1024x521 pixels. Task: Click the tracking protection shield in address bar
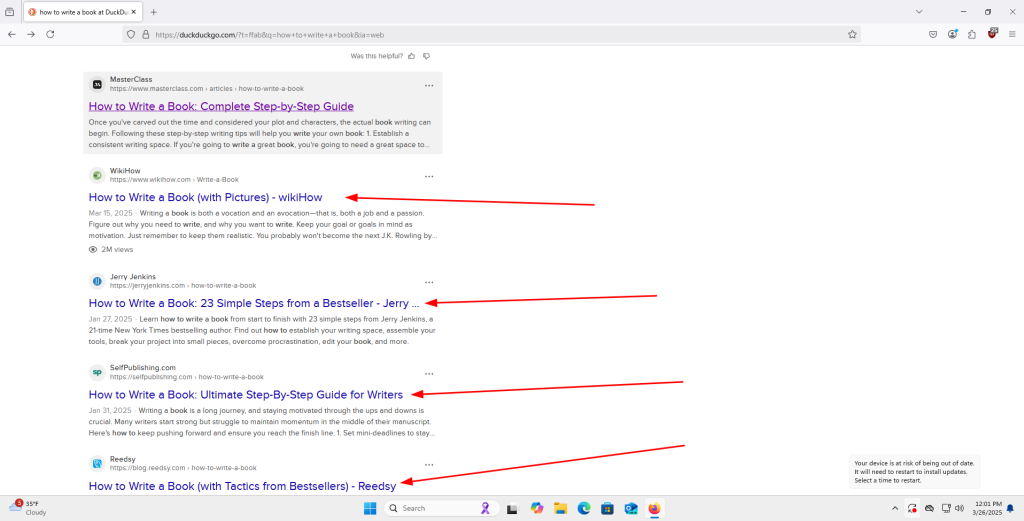(131, 35)
